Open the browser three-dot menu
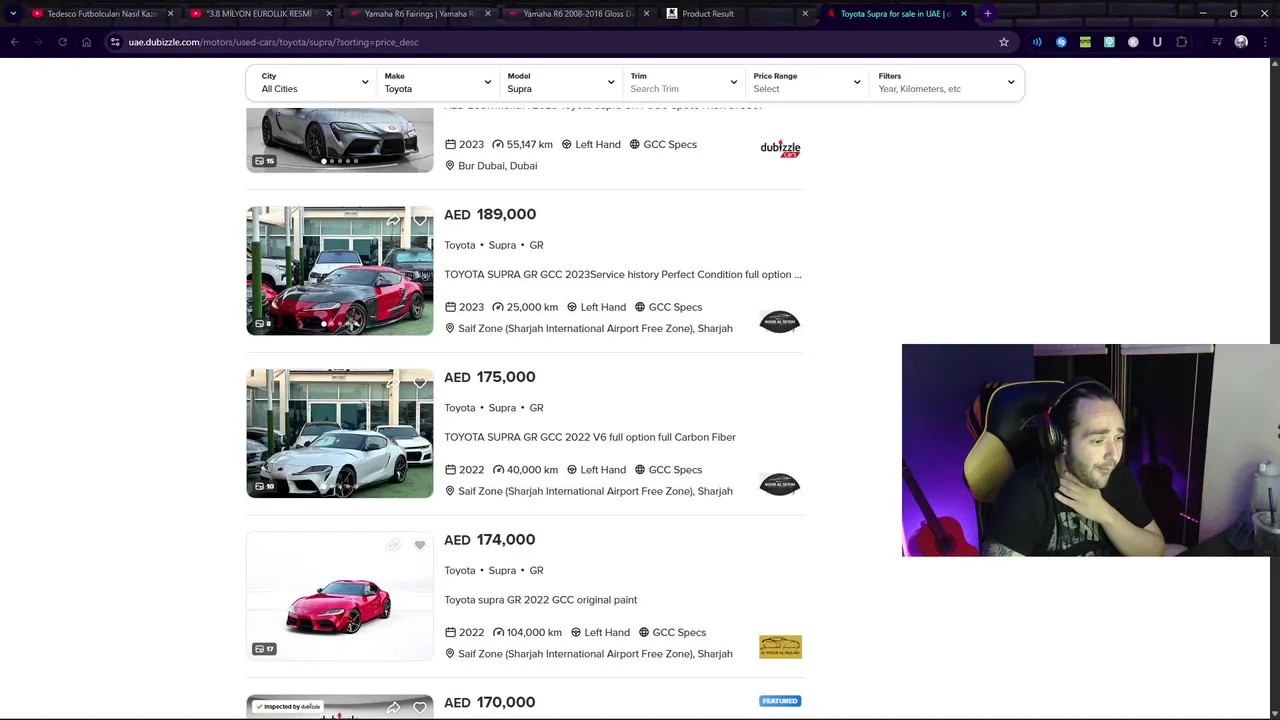The width and height of the screenshot is (1280, 720). [x=1265, y=42]
